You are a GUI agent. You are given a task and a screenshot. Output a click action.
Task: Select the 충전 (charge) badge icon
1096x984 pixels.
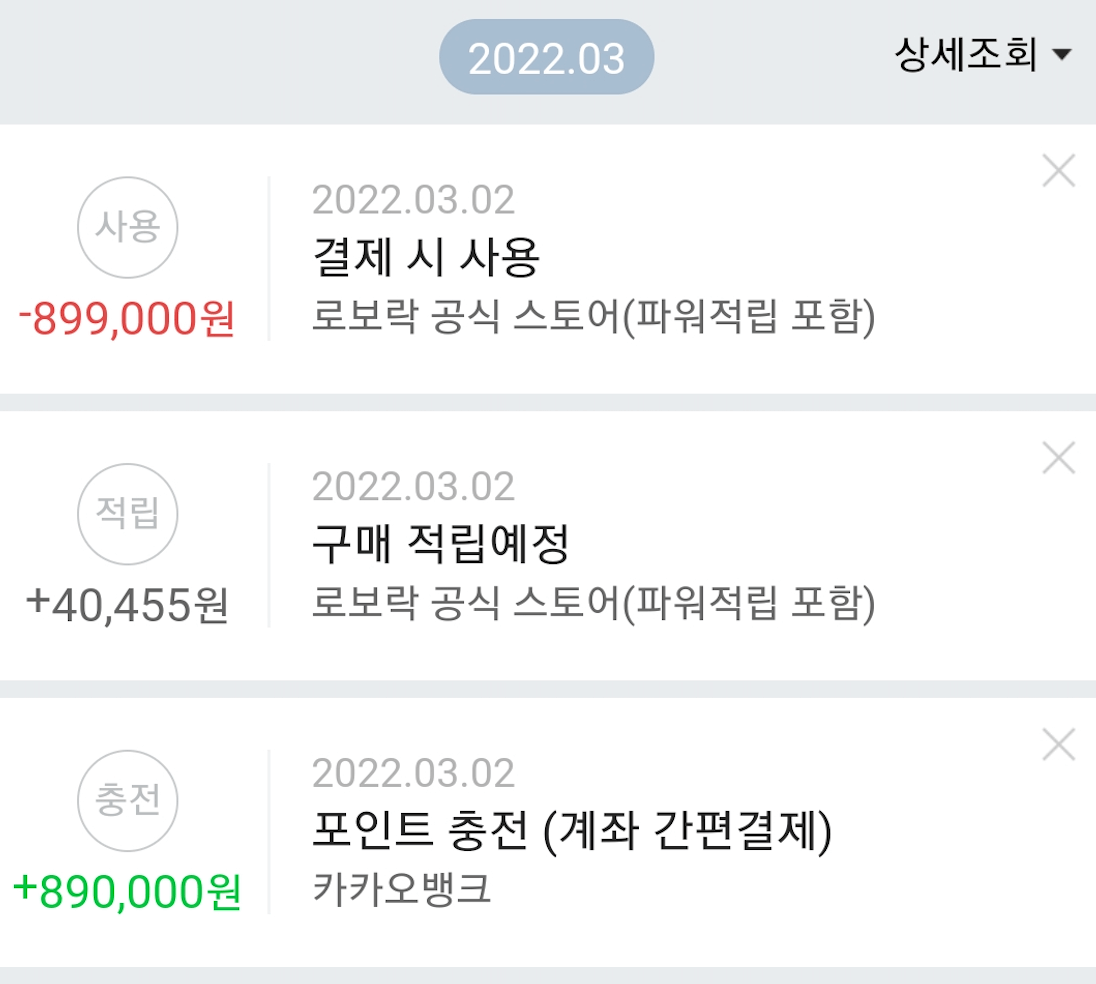(127, 800)
